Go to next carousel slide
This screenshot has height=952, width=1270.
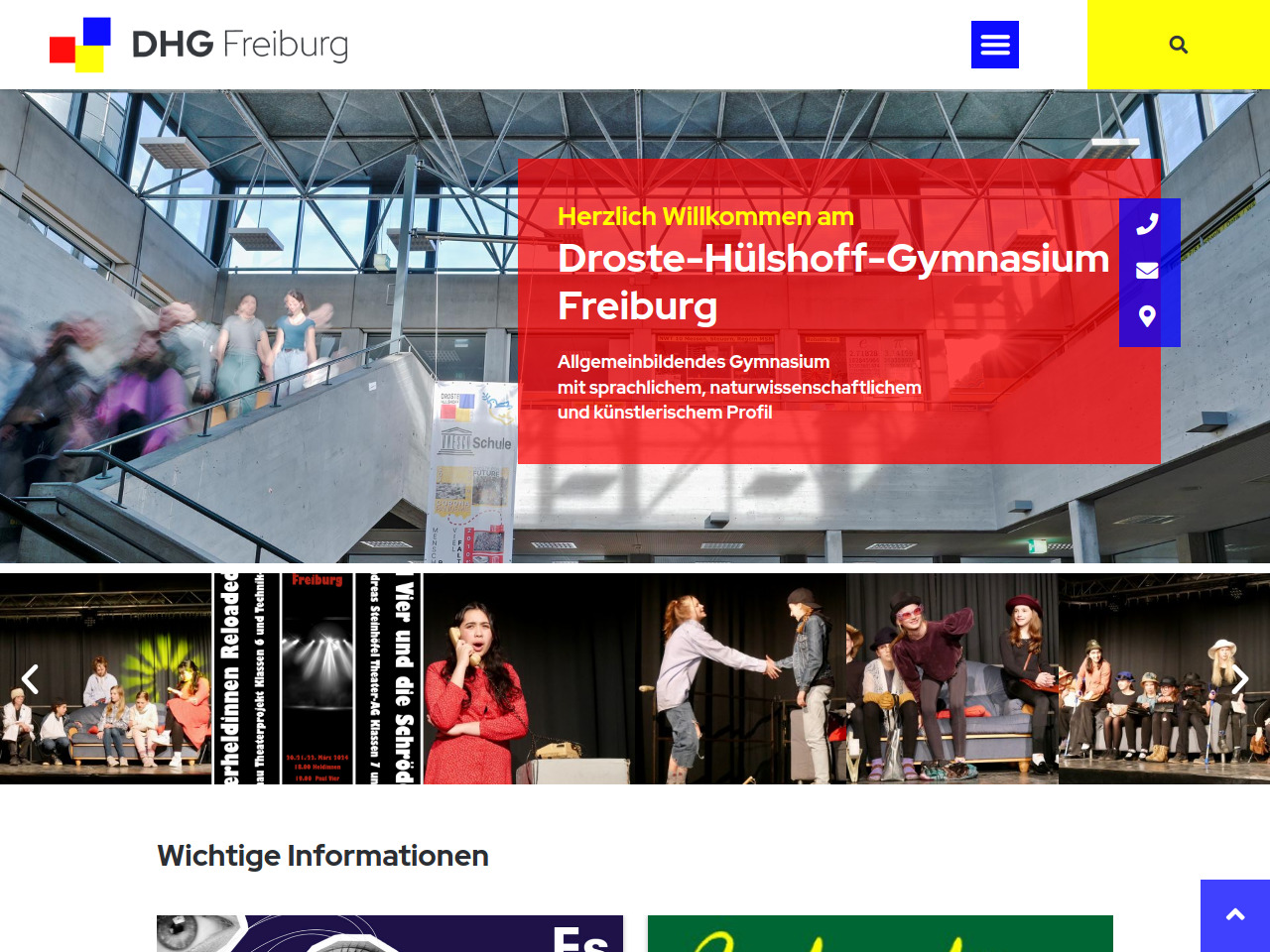tap(1240, 679)
